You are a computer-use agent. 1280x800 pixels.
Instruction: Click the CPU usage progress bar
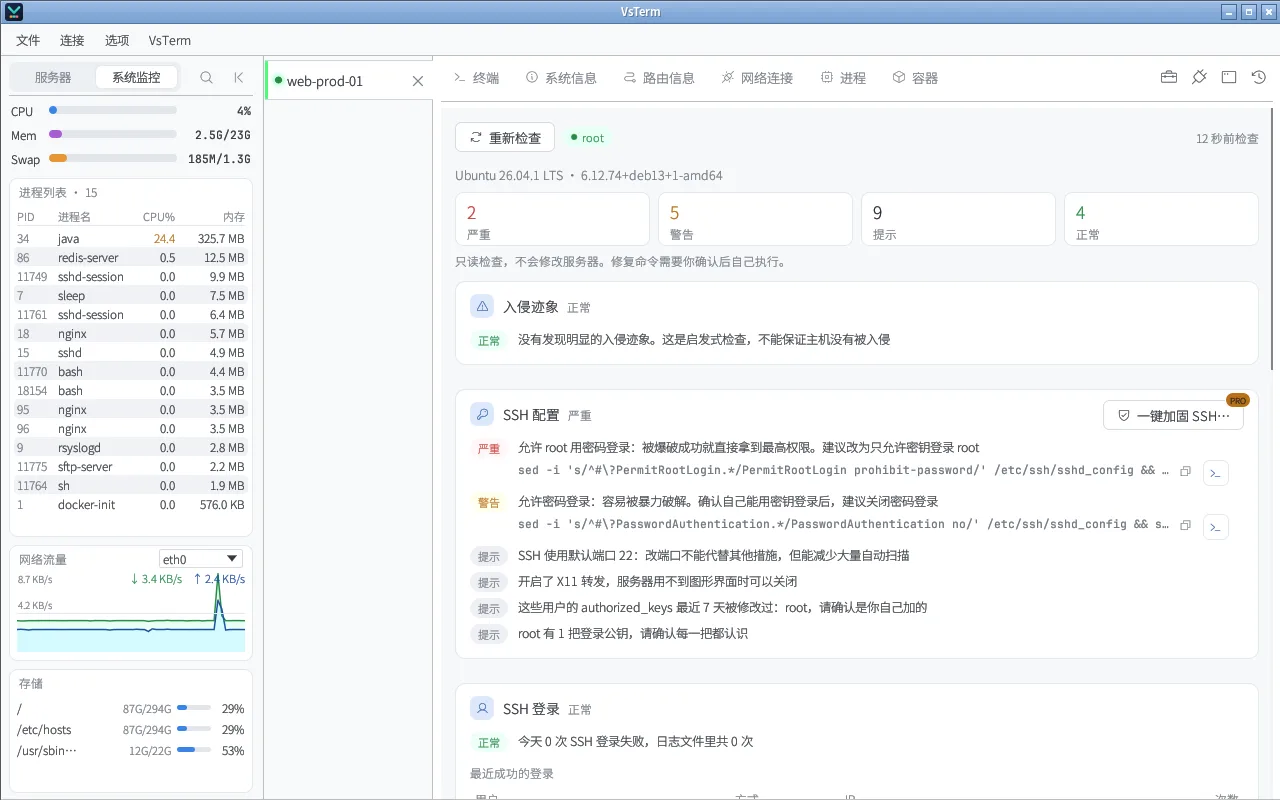tap(113, 110)
